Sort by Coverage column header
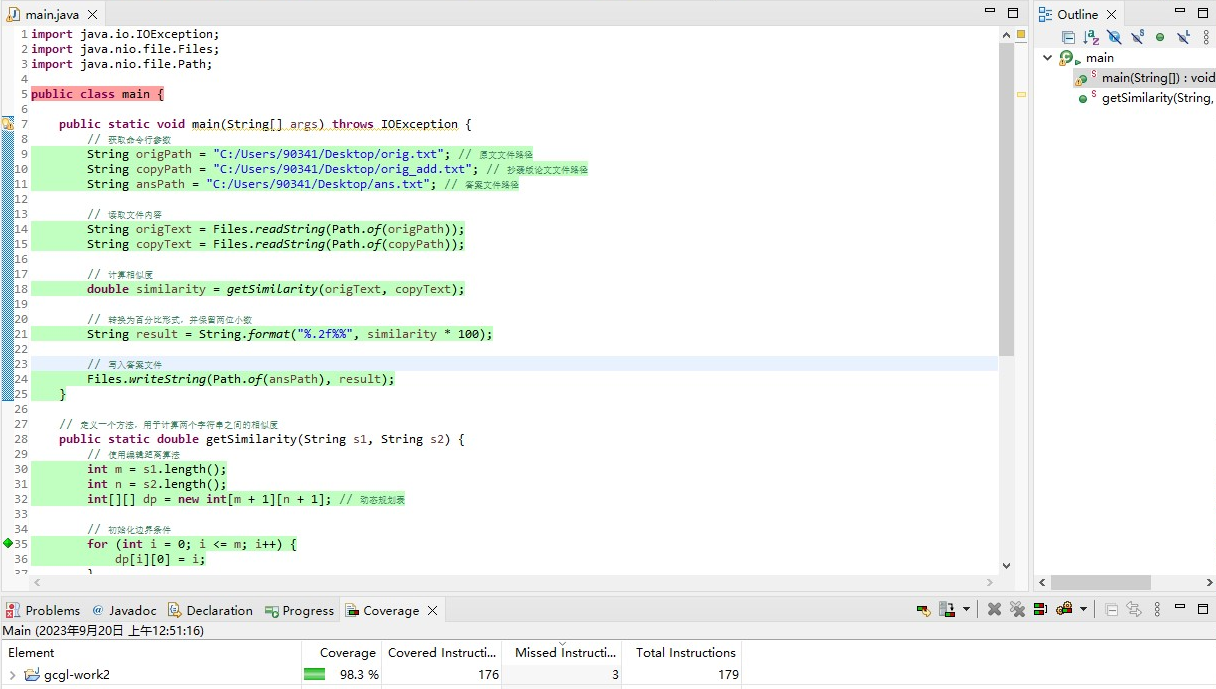This screenshot has width=1216, height=689. (x=342, y=652)
